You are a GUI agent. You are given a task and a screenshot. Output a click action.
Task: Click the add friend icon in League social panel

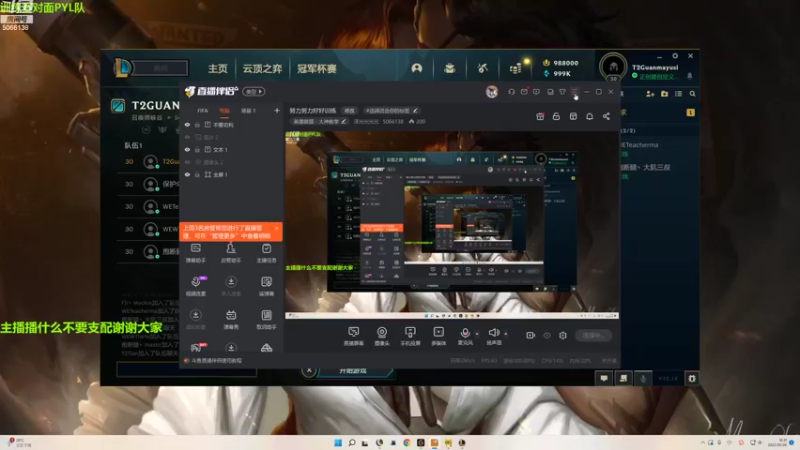(x=650, y=94)
